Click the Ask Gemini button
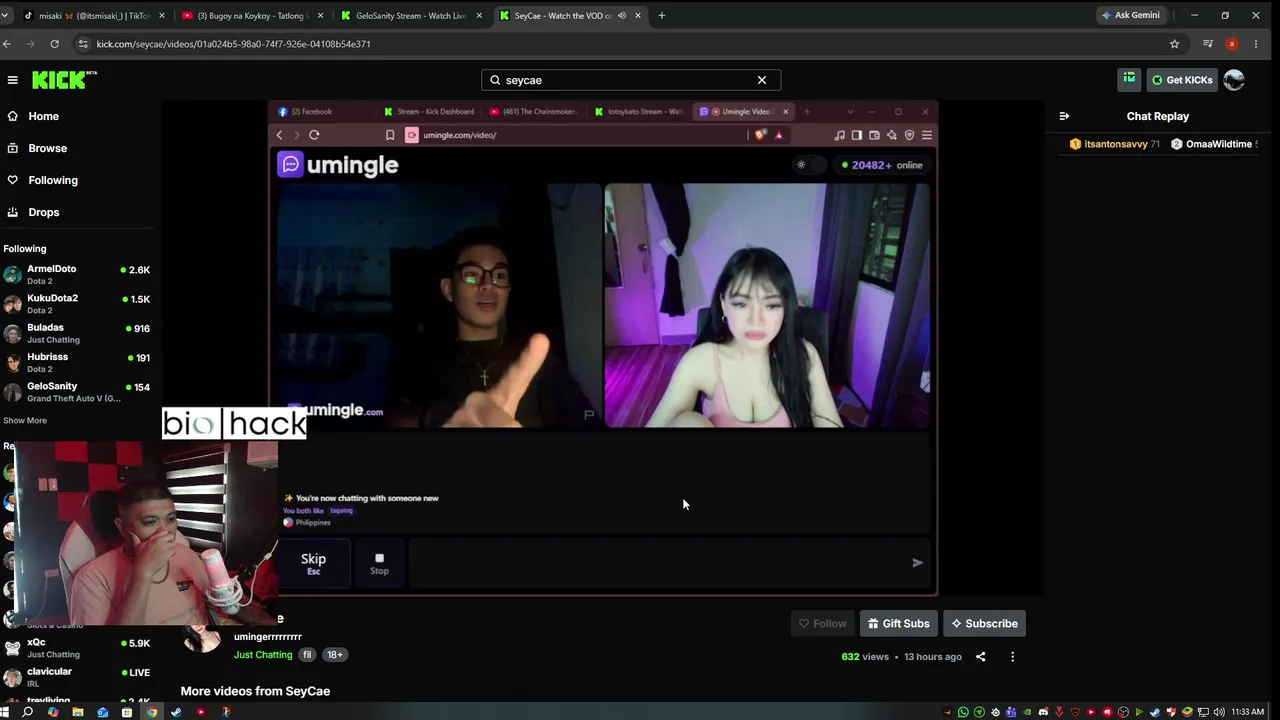Viewport: 1280px width, 720px height. (1131, 16)
